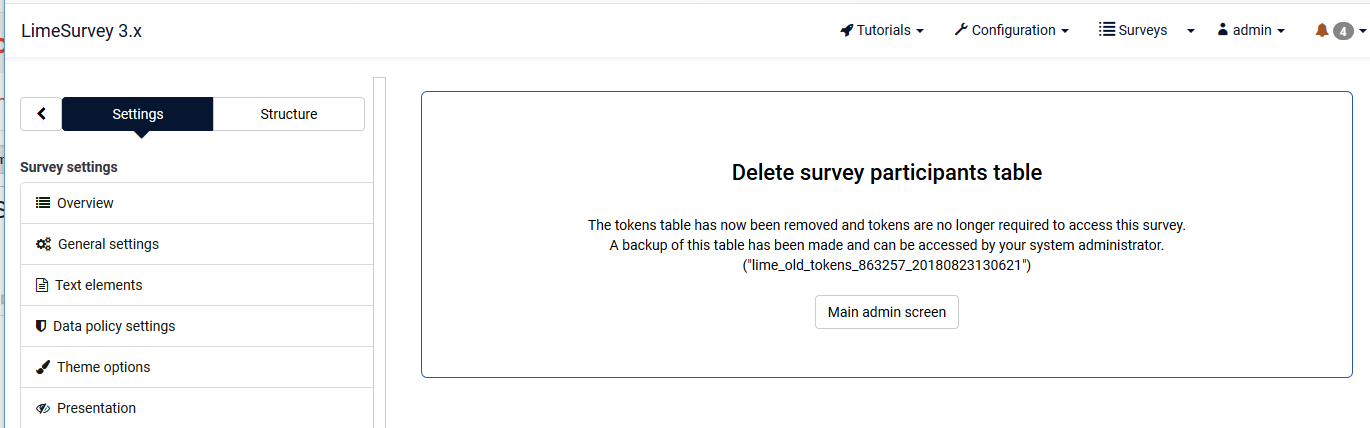The image size is (1370, 428).
Task: Click the General settings gears icon
Action: point(43,244)
